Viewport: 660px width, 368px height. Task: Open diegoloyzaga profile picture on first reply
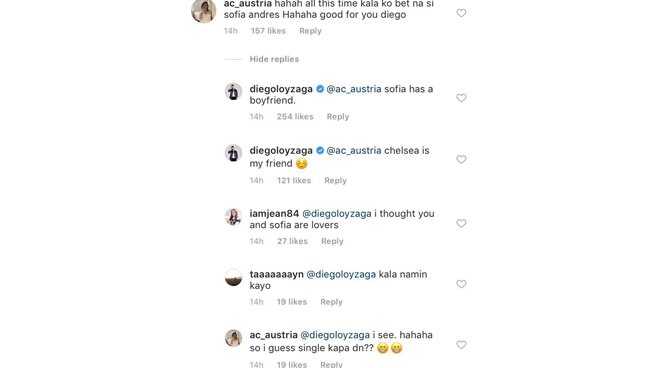tap(233, 91)
